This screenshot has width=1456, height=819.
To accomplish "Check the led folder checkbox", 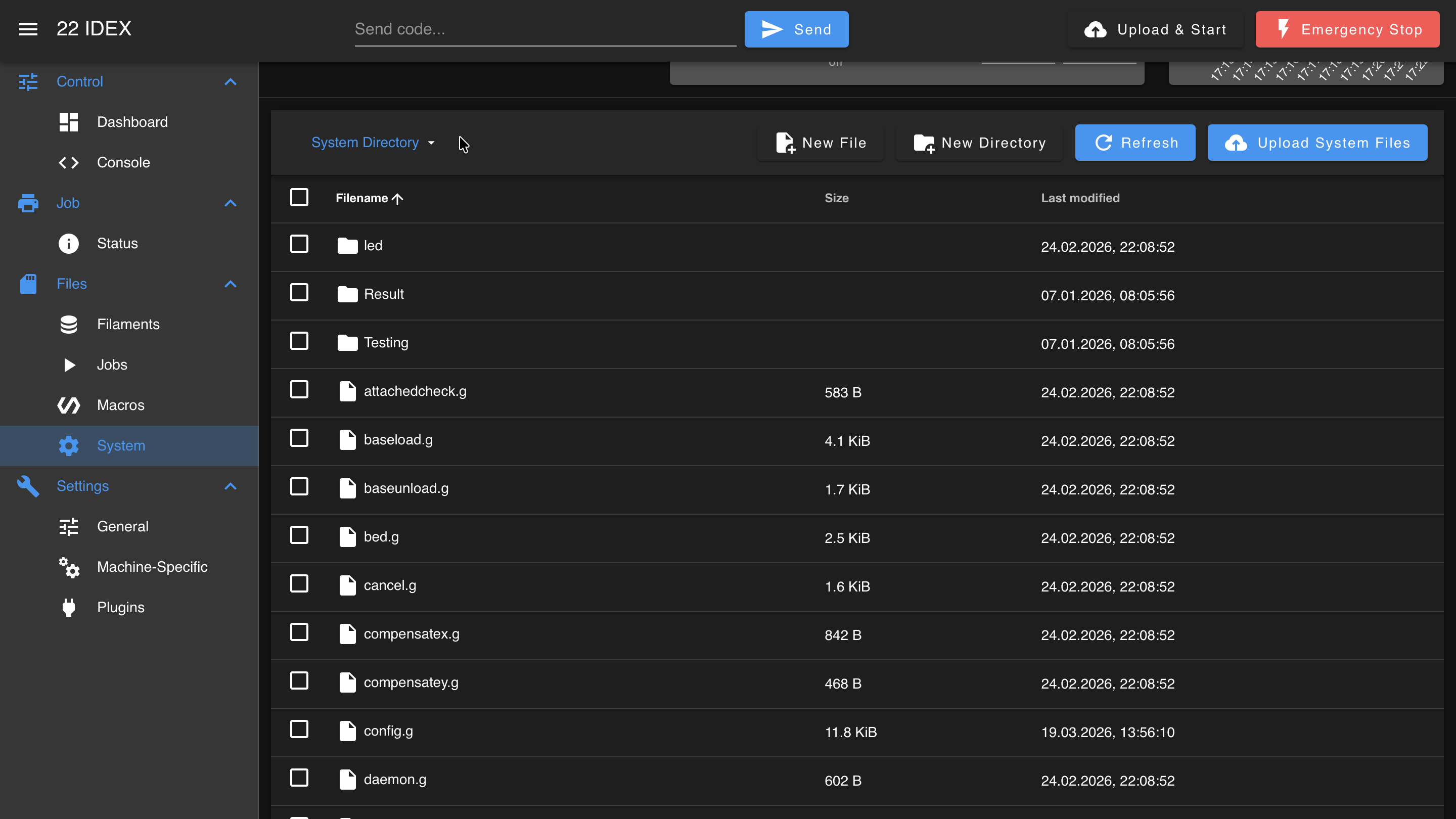I will point(299,244).
